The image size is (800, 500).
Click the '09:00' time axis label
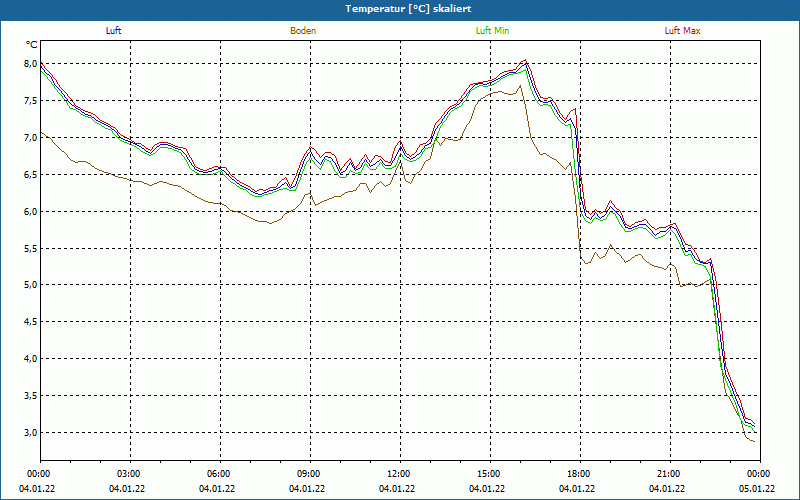pos(307,474)
